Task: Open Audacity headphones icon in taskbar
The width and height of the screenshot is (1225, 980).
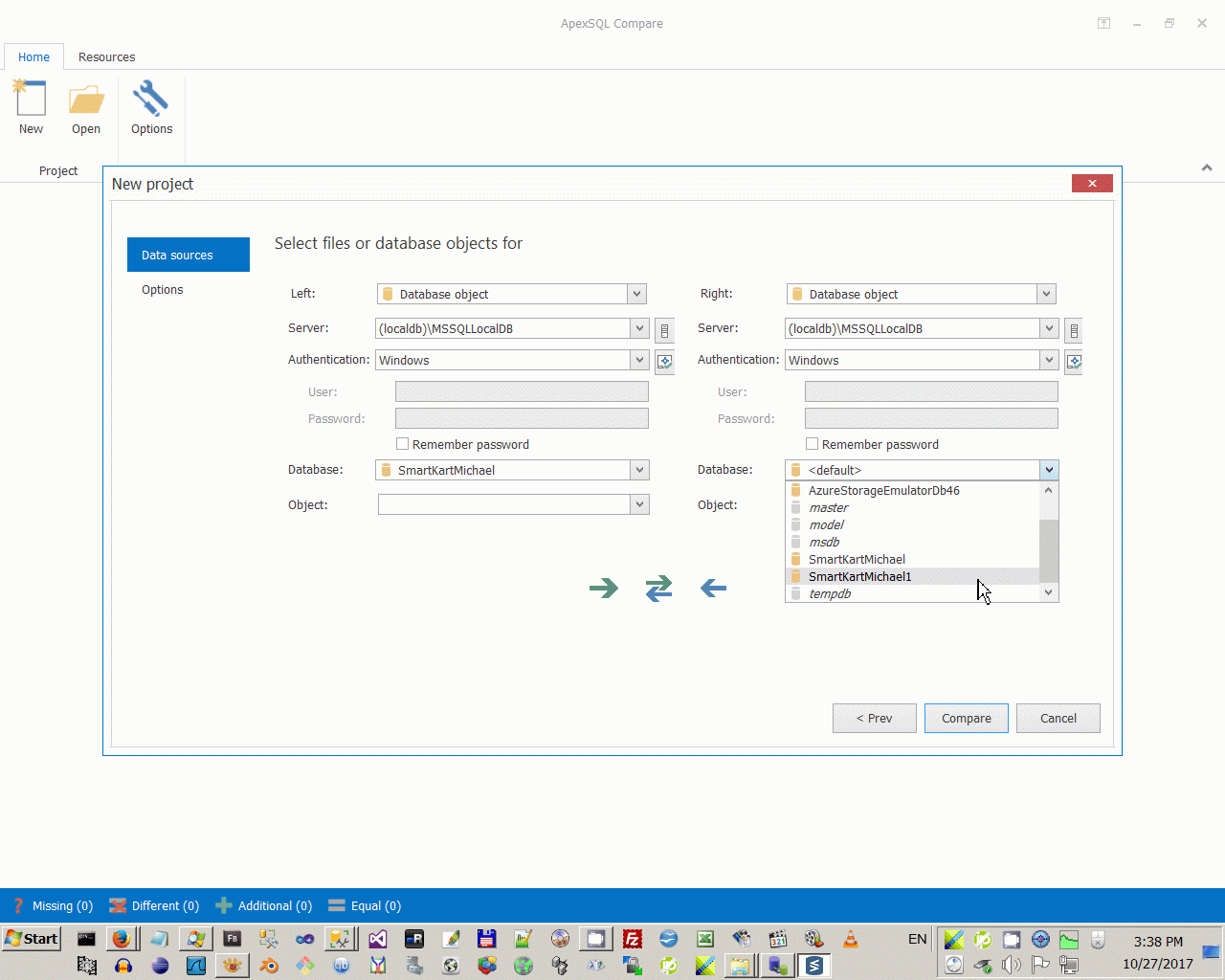Action: click(x=123, y=965)
